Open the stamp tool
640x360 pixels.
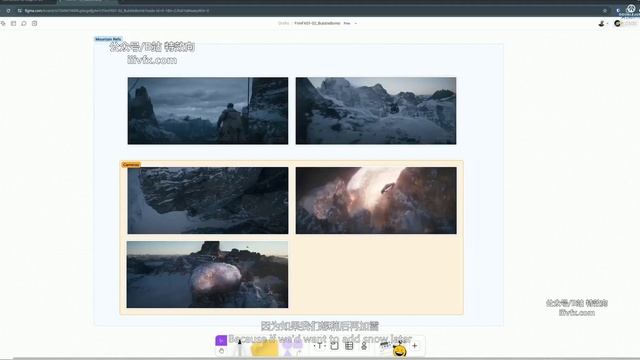364,346
